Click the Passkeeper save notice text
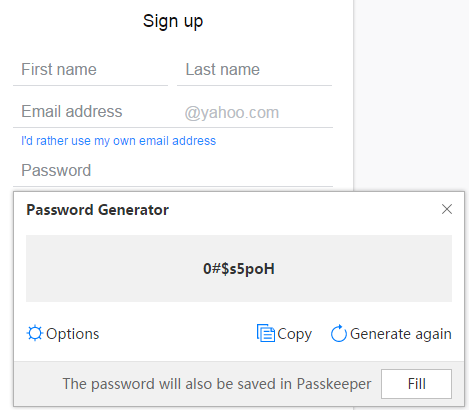 pyautogui.click(x=217, y=384)
